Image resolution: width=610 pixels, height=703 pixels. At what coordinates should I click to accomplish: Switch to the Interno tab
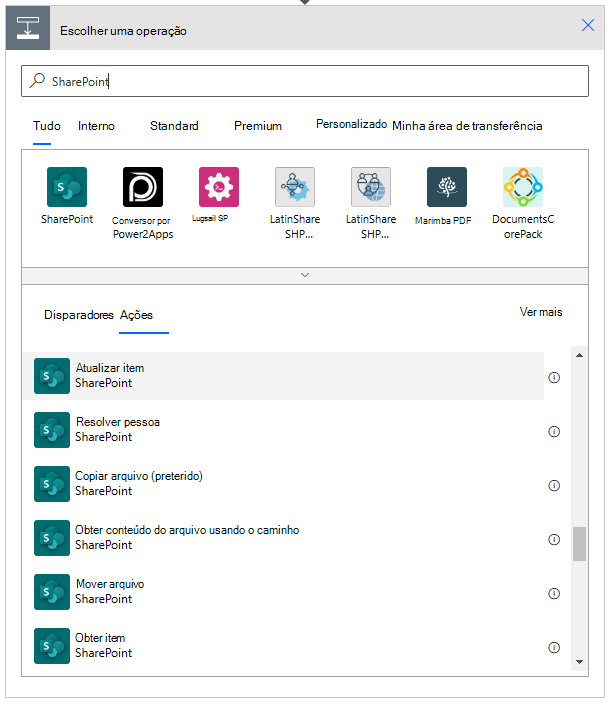click(96, 126)
